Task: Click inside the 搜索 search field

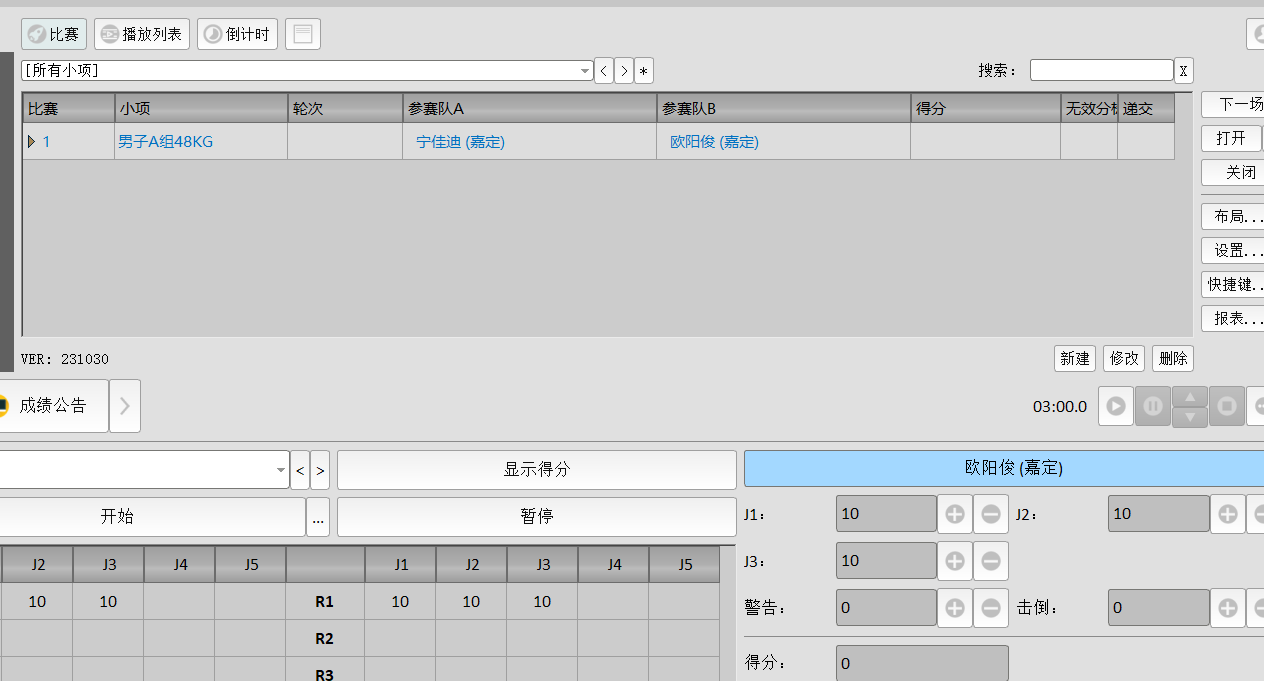Action: [x=1101, y=69]
